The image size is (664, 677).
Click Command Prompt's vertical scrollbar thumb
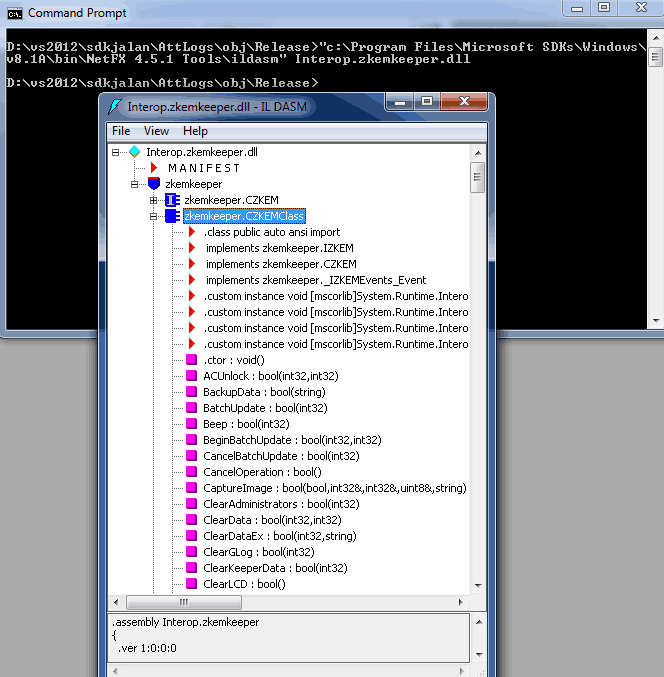[x=656, y=57]
